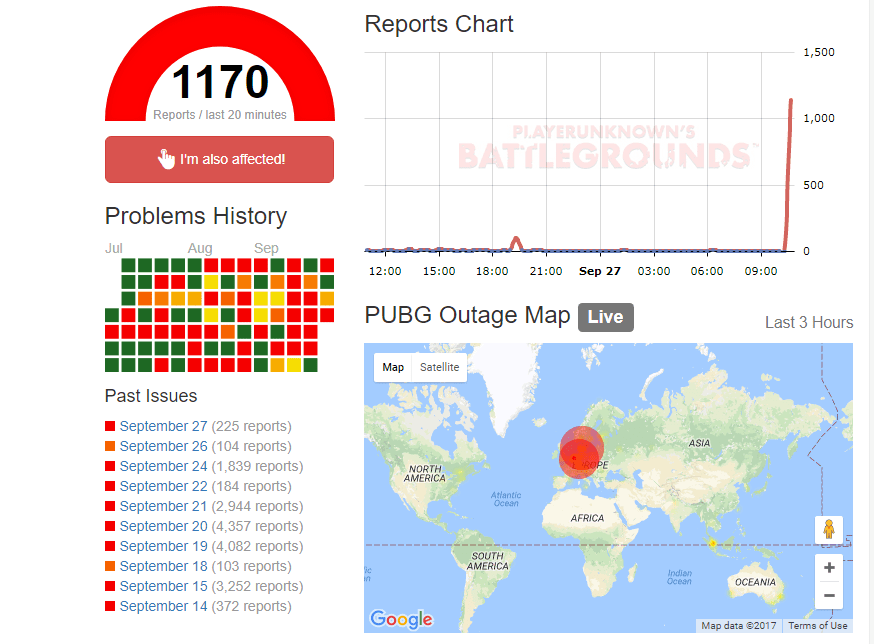Image resolution: width=874 pixels, height=644 pixels.
Task: Open the September 19 issue report
Action: (163, 546)
